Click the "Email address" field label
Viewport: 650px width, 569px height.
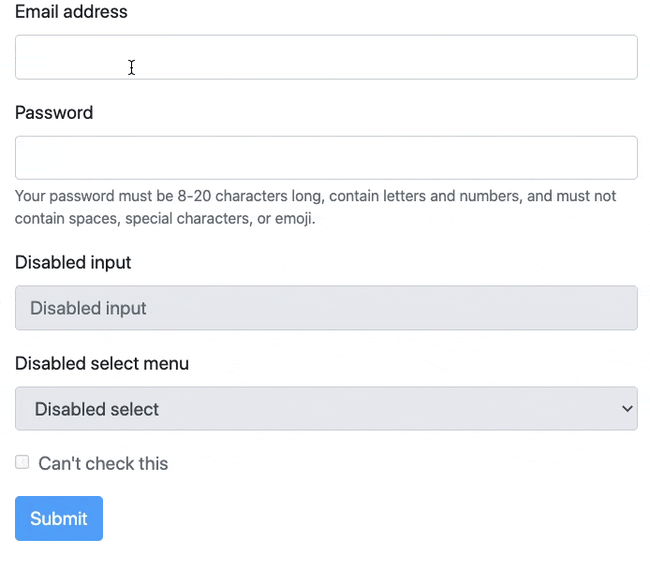pos(71,13)
